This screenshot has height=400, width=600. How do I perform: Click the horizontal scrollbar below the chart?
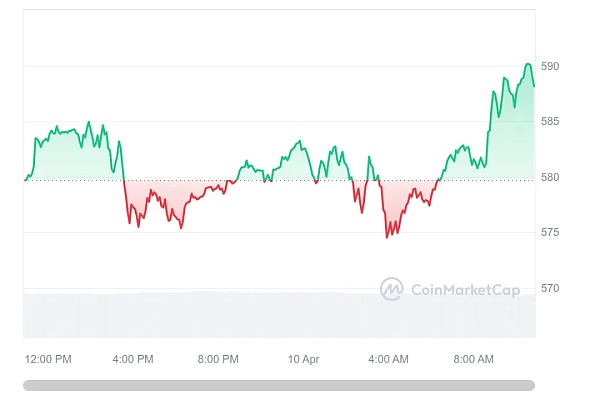[279, 384]
